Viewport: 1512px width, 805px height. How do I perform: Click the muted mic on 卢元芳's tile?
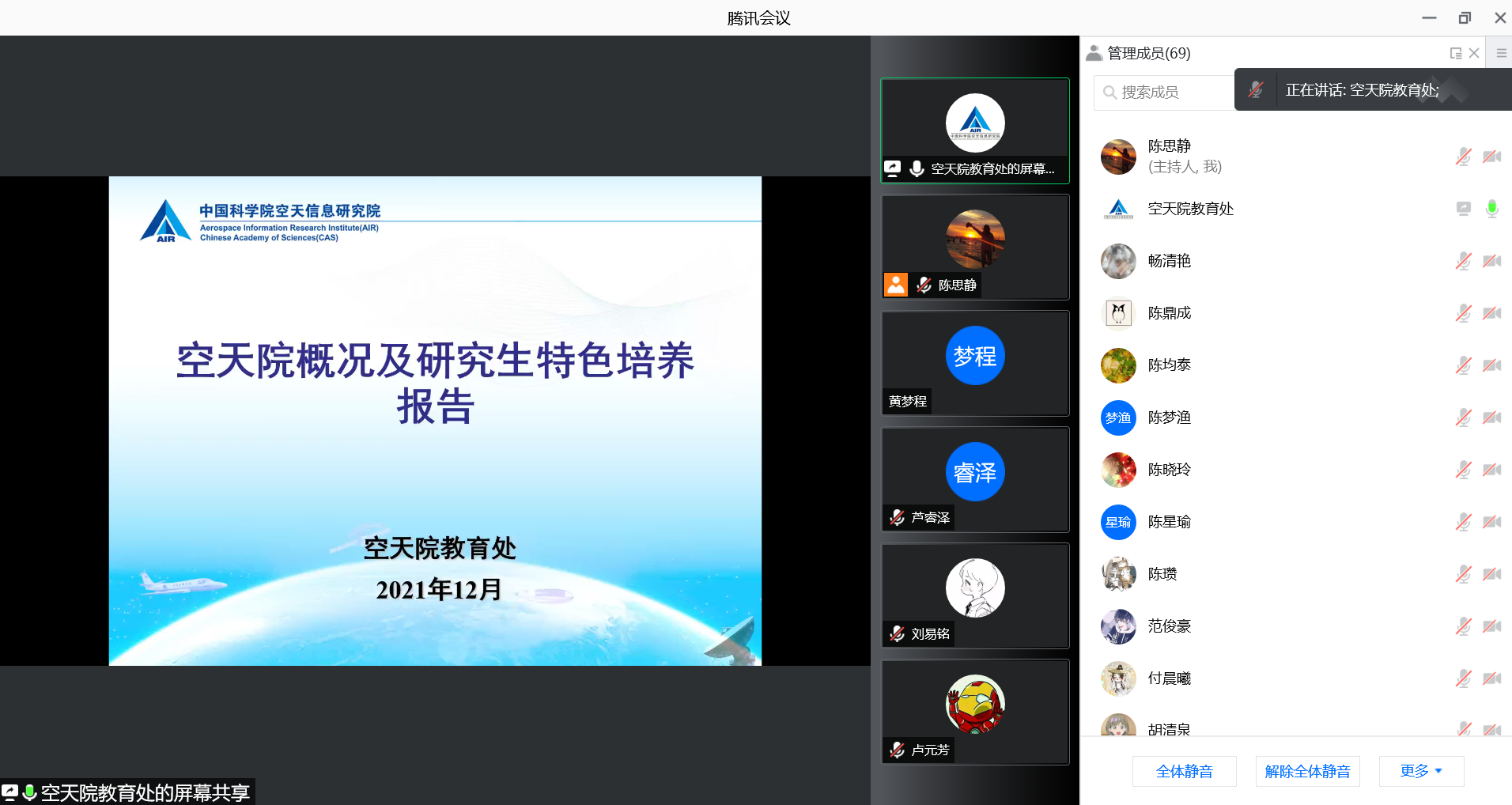897,750
